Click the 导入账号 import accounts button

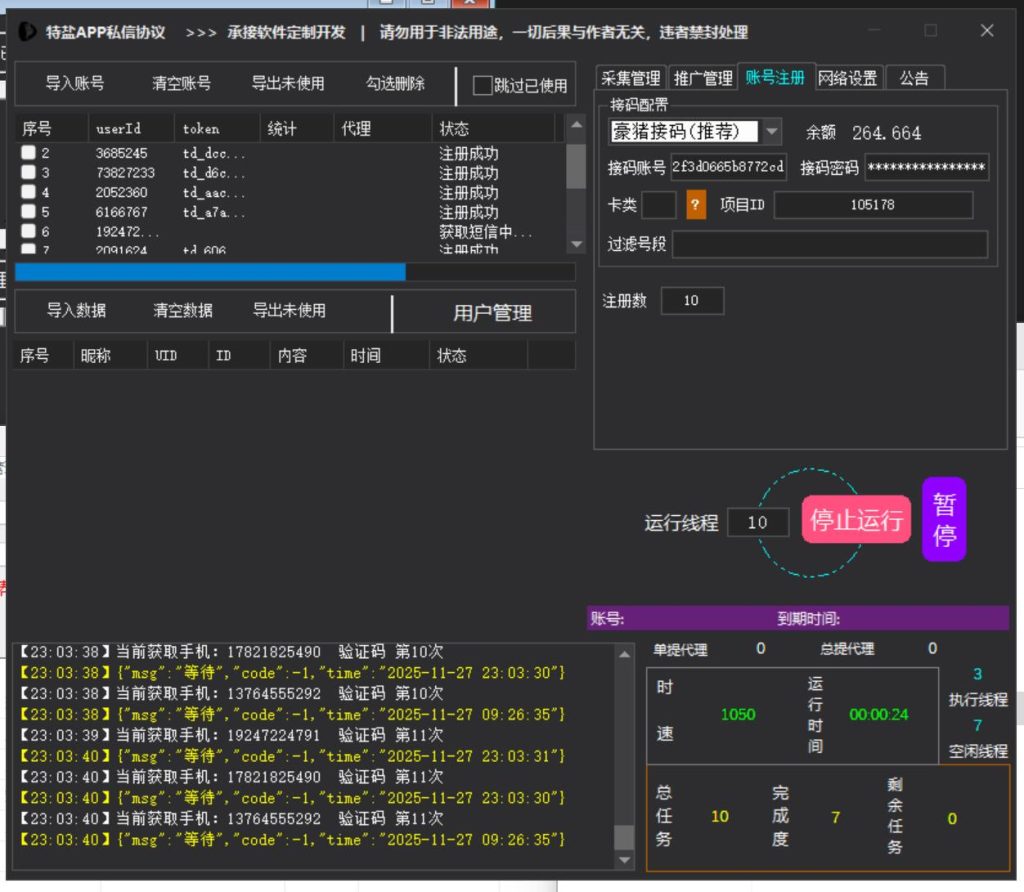coord(75,84)
